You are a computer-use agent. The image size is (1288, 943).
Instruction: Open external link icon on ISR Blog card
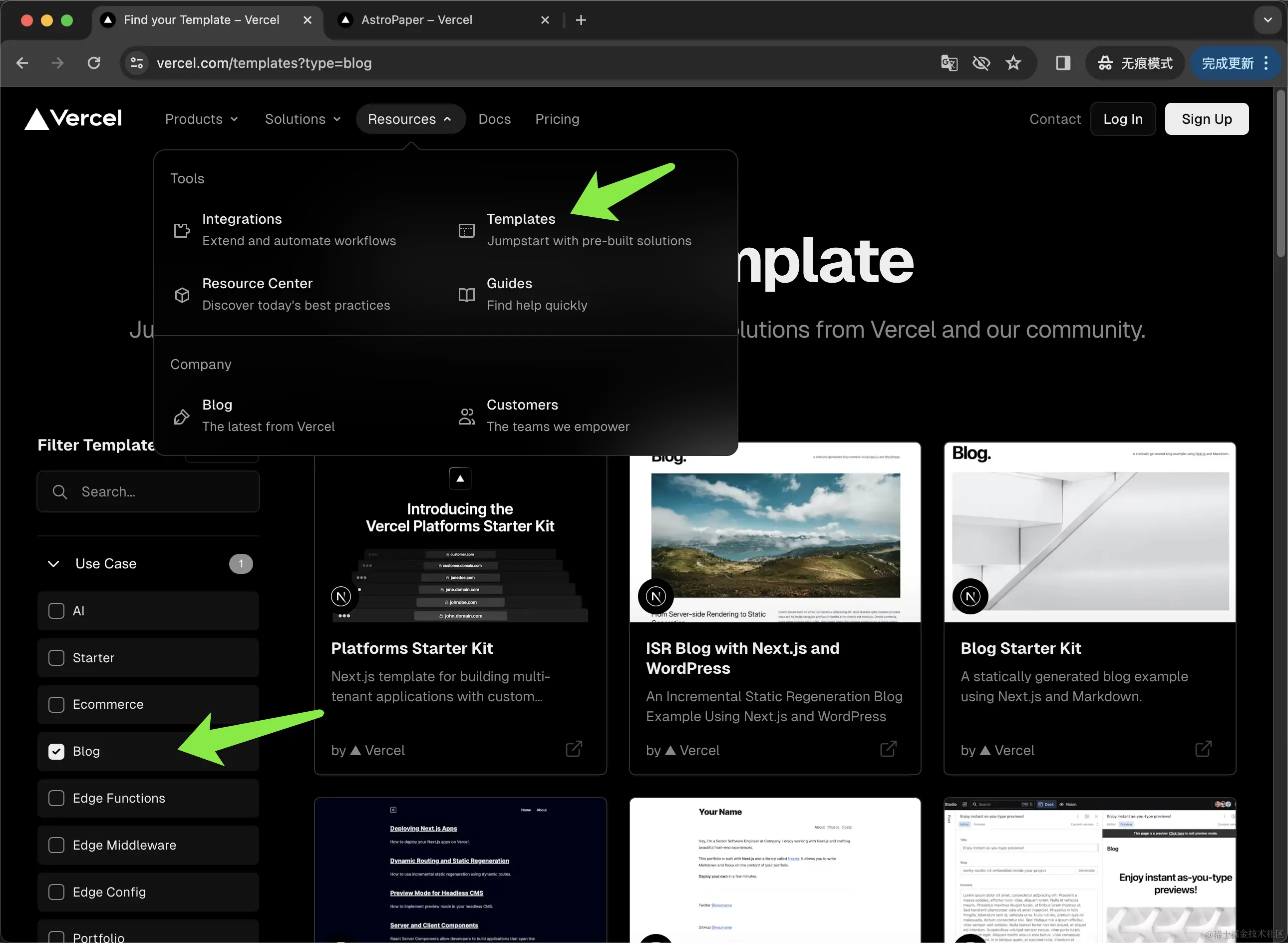pos(889,749)
